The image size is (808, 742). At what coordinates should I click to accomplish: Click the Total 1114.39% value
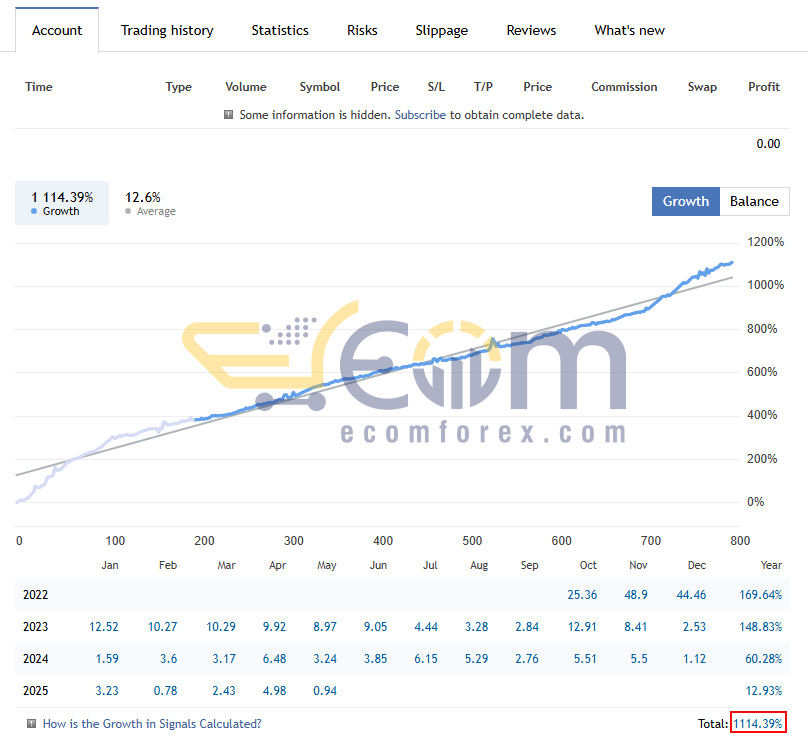click(758, 723)
